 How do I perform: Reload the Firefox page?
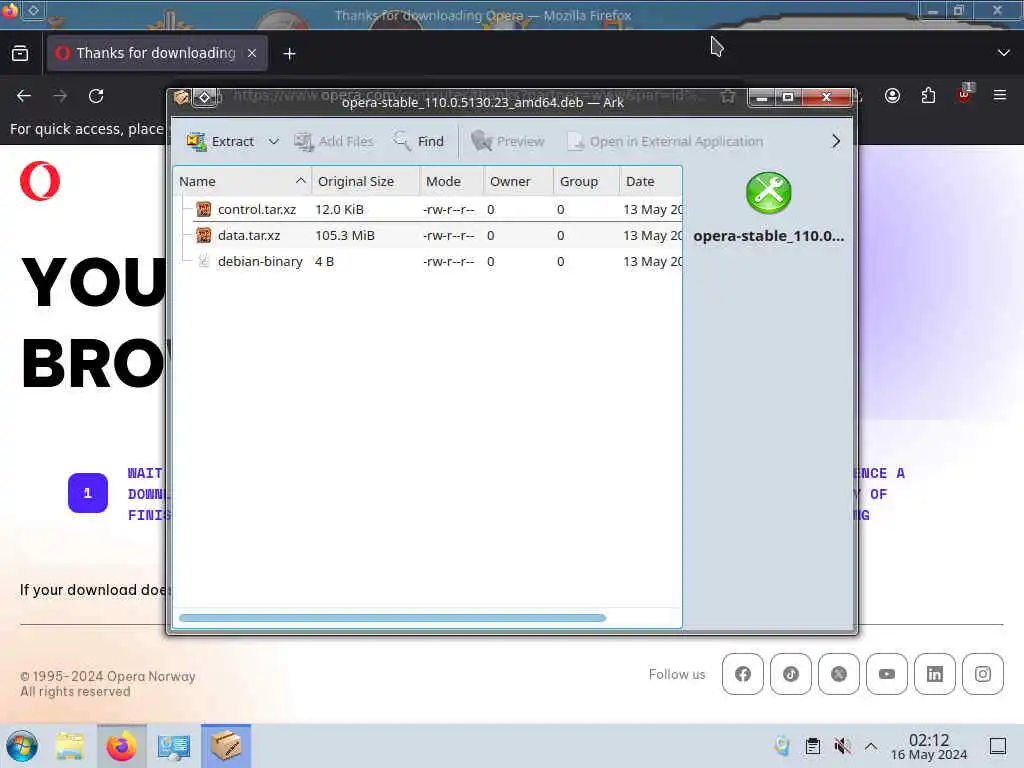pyautogui.click(x=96, y=96)
